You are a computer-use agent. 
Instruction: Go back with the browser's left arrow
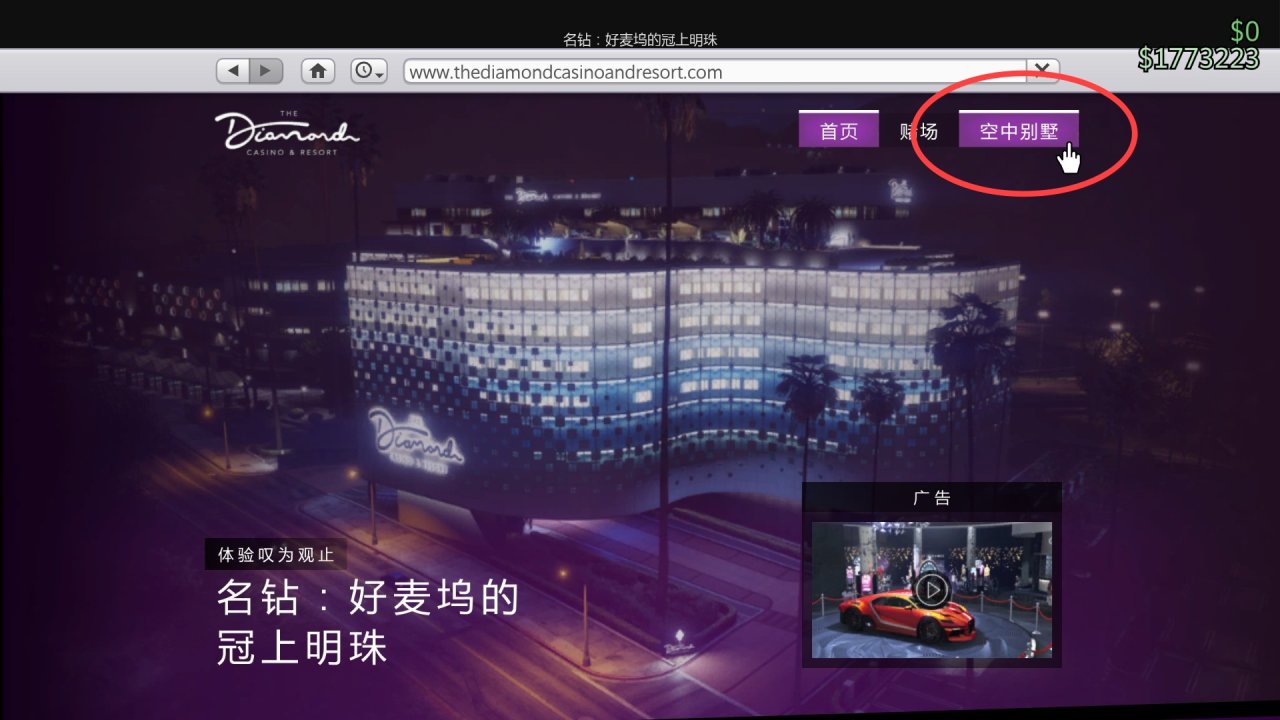coord(234,71)
